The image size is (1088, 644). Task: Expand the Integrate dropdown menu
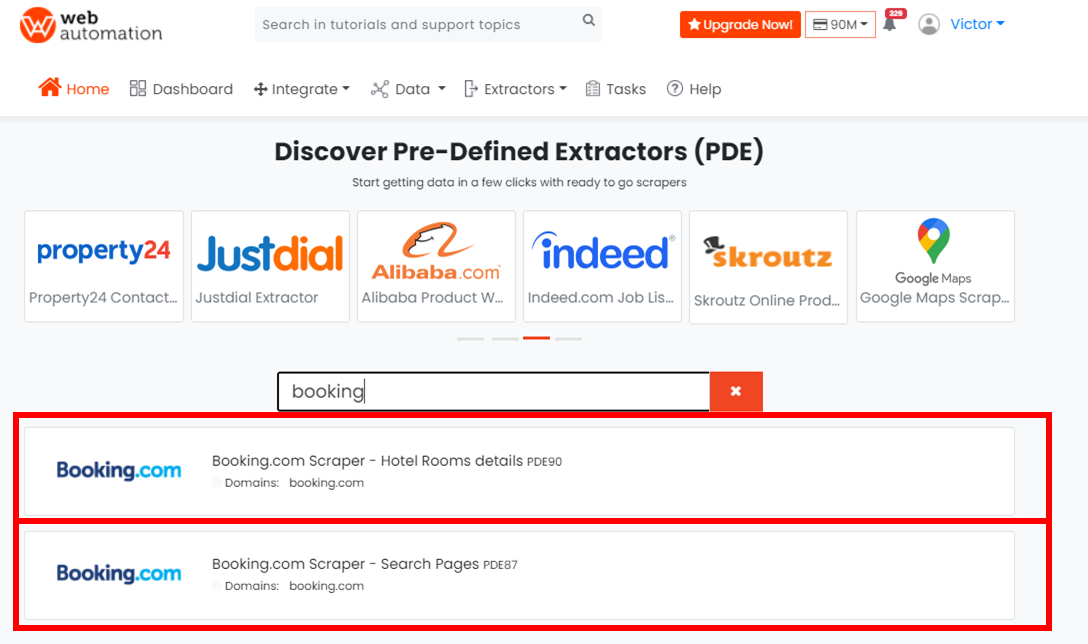pyautogui.click(x=302, y=89)
